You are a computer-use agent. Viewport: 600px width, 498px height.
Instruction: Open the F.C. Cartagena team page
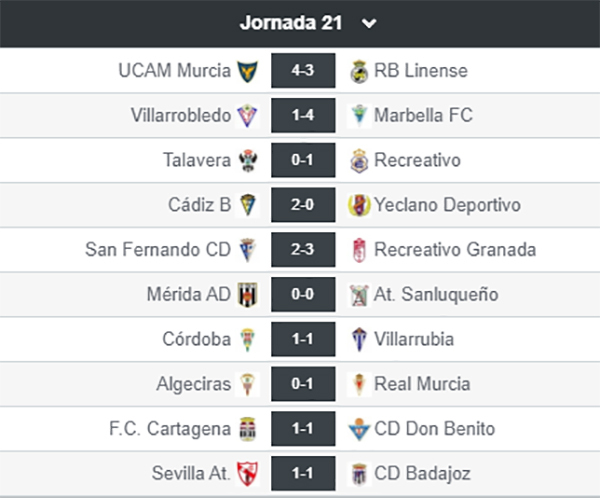coord(170,429)
